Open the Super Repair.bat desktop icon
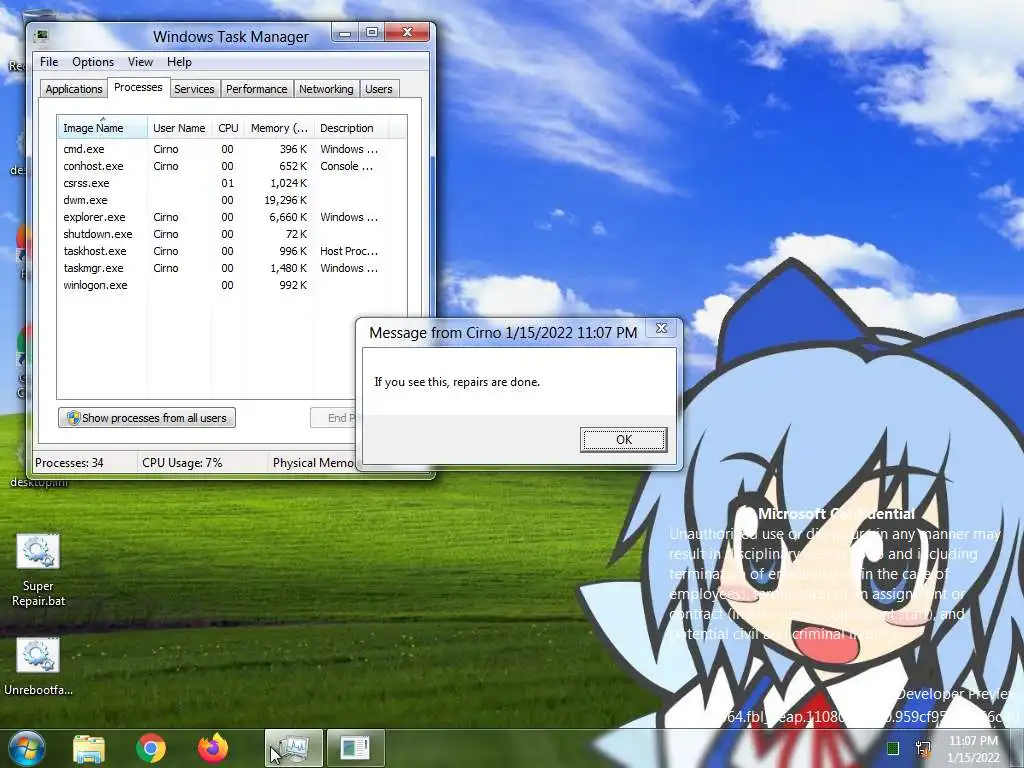 (x=38, y=570)
